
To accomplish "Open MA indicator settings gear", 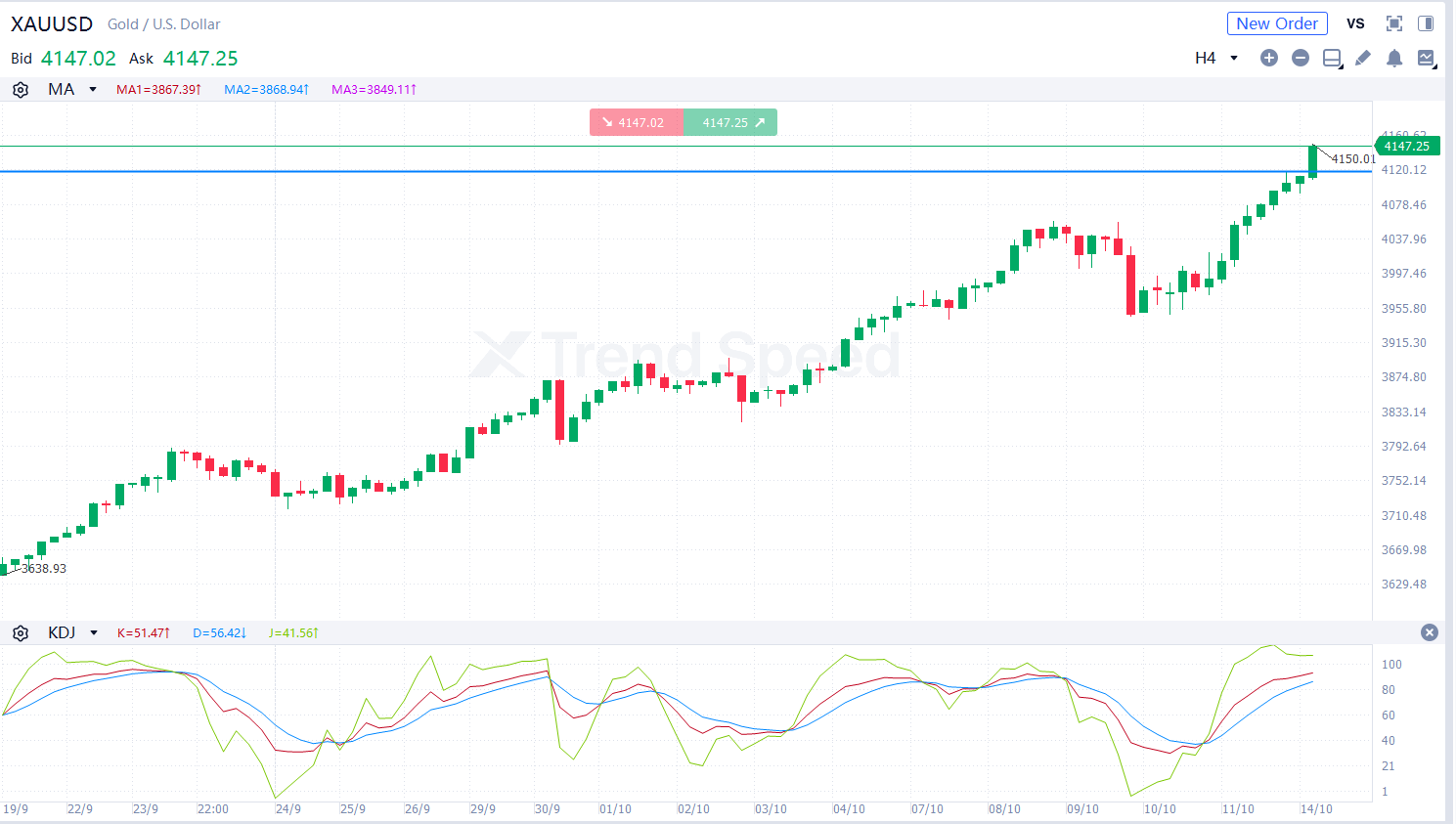I will pos(21,90).
